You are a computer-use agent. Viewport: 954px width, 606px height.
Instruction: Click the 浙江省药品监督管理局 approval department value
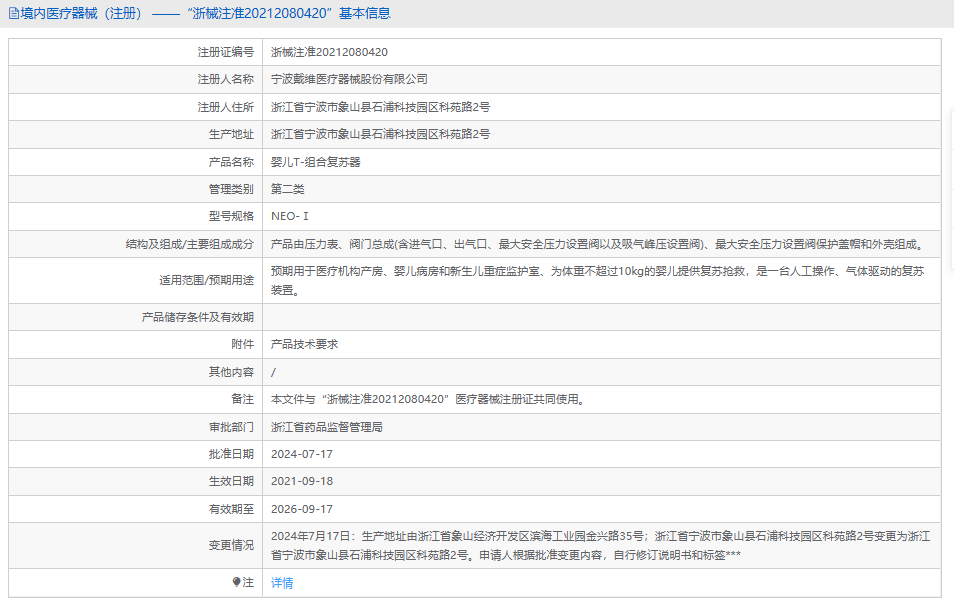point(327,427)
